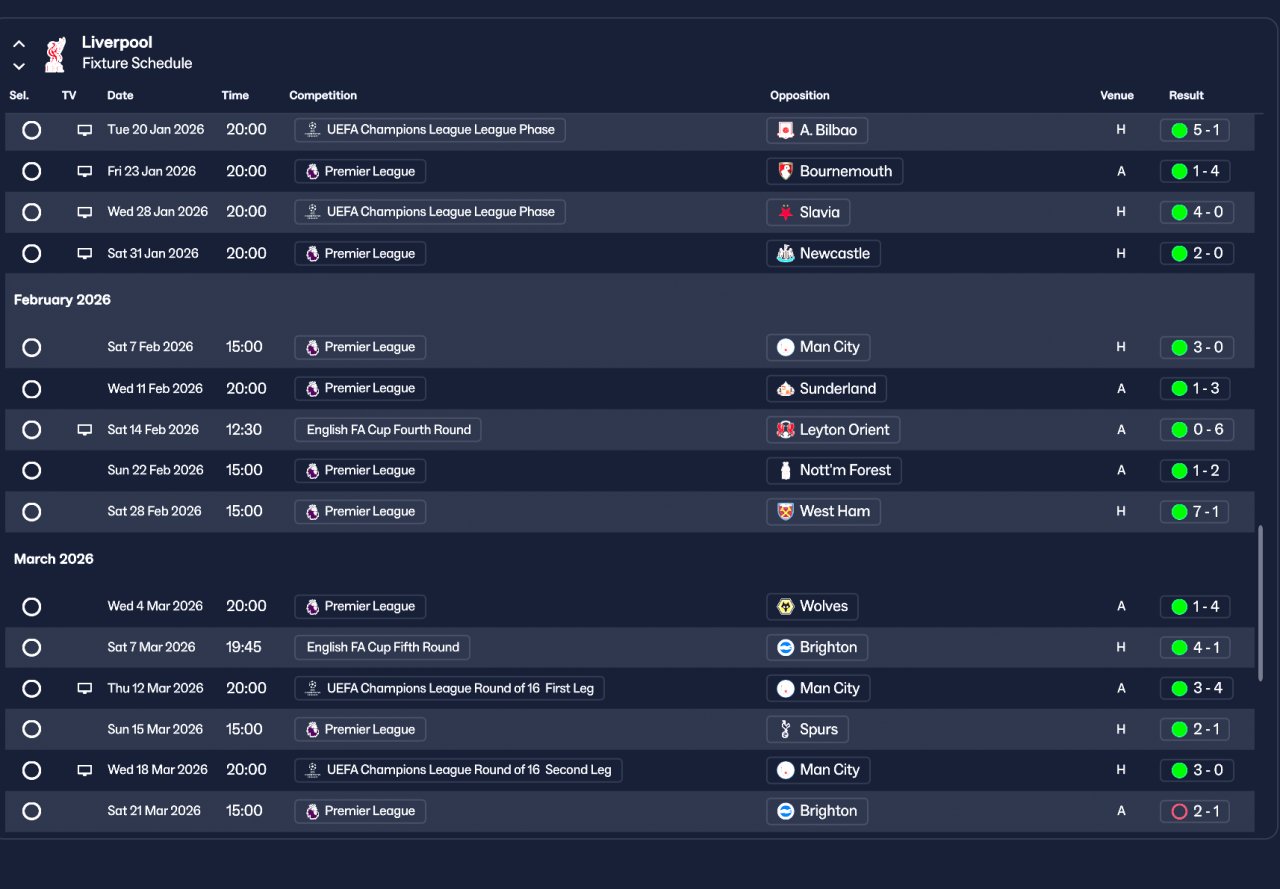Image resolution: width=1280 pixels, height=889 pixels.
Task: Click the Sat 7 Mar 2026 date
Action: (x=151, y=647)
